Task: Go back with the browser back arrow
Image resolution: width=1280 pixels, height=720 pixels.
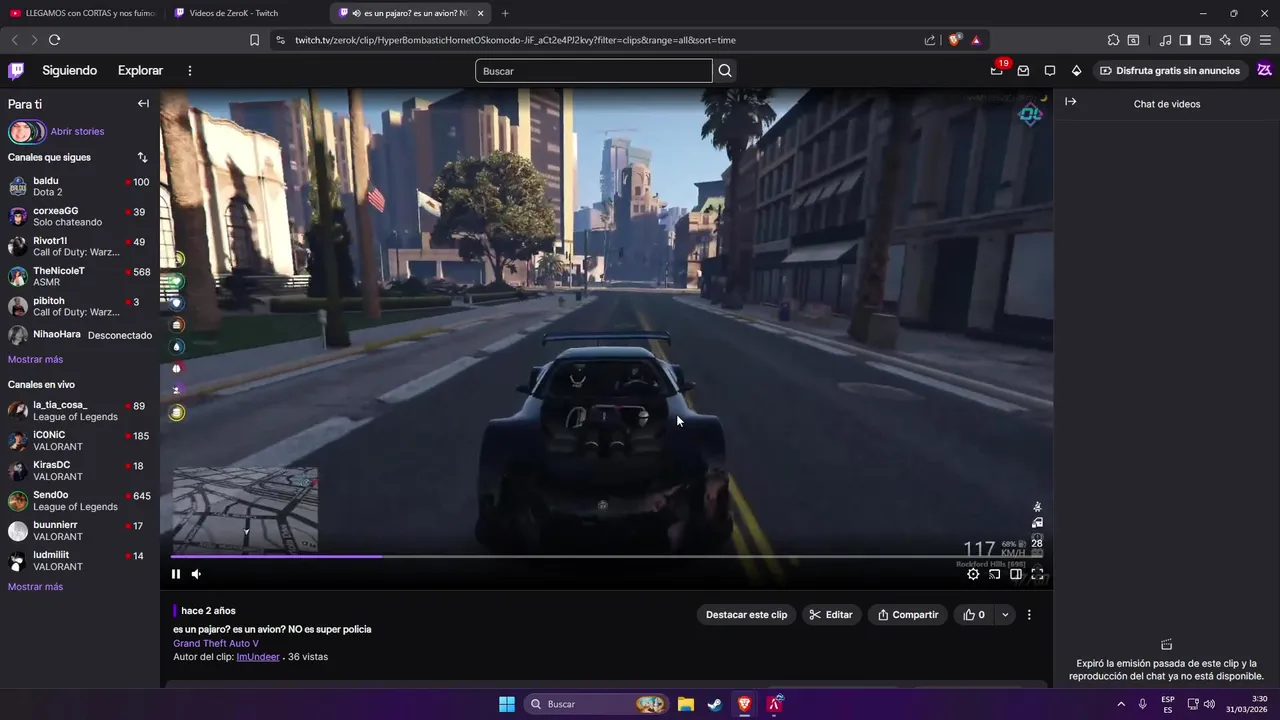Action: (x=14, y=40)
